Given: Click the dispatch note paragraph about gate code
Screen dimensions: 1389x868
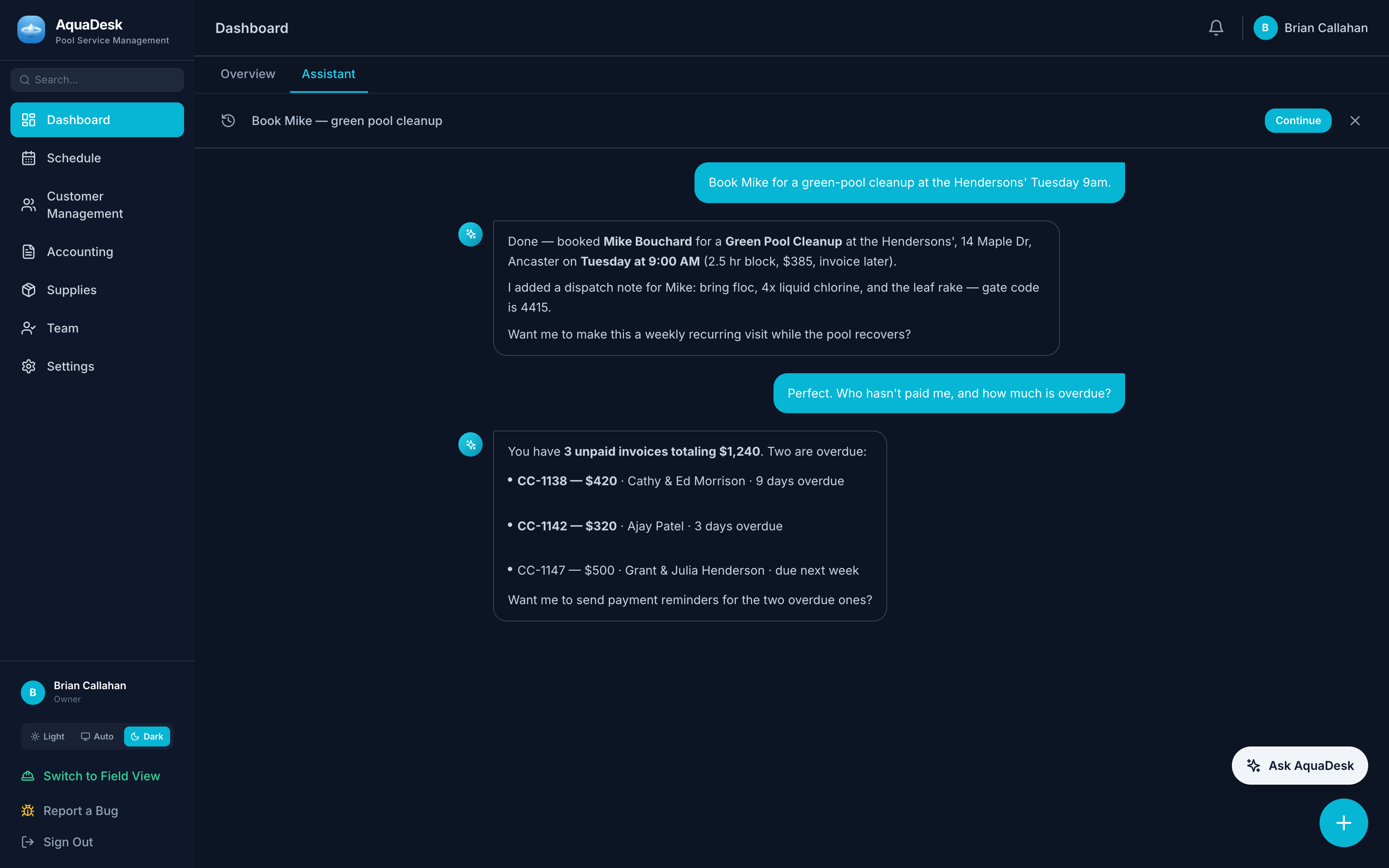Looking at the screenshot, I should pos(773,297).
